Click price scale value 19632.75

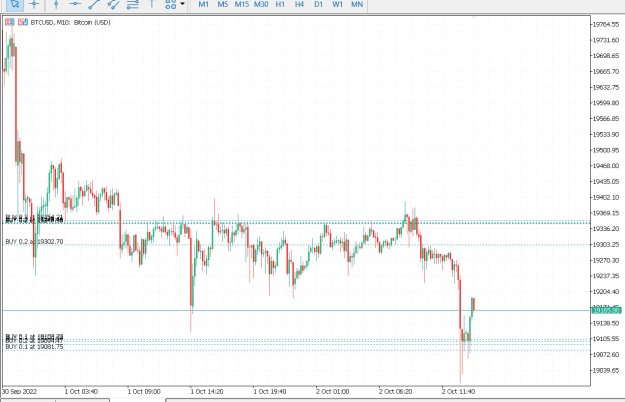pyautogui.click(x=606, y=88)
